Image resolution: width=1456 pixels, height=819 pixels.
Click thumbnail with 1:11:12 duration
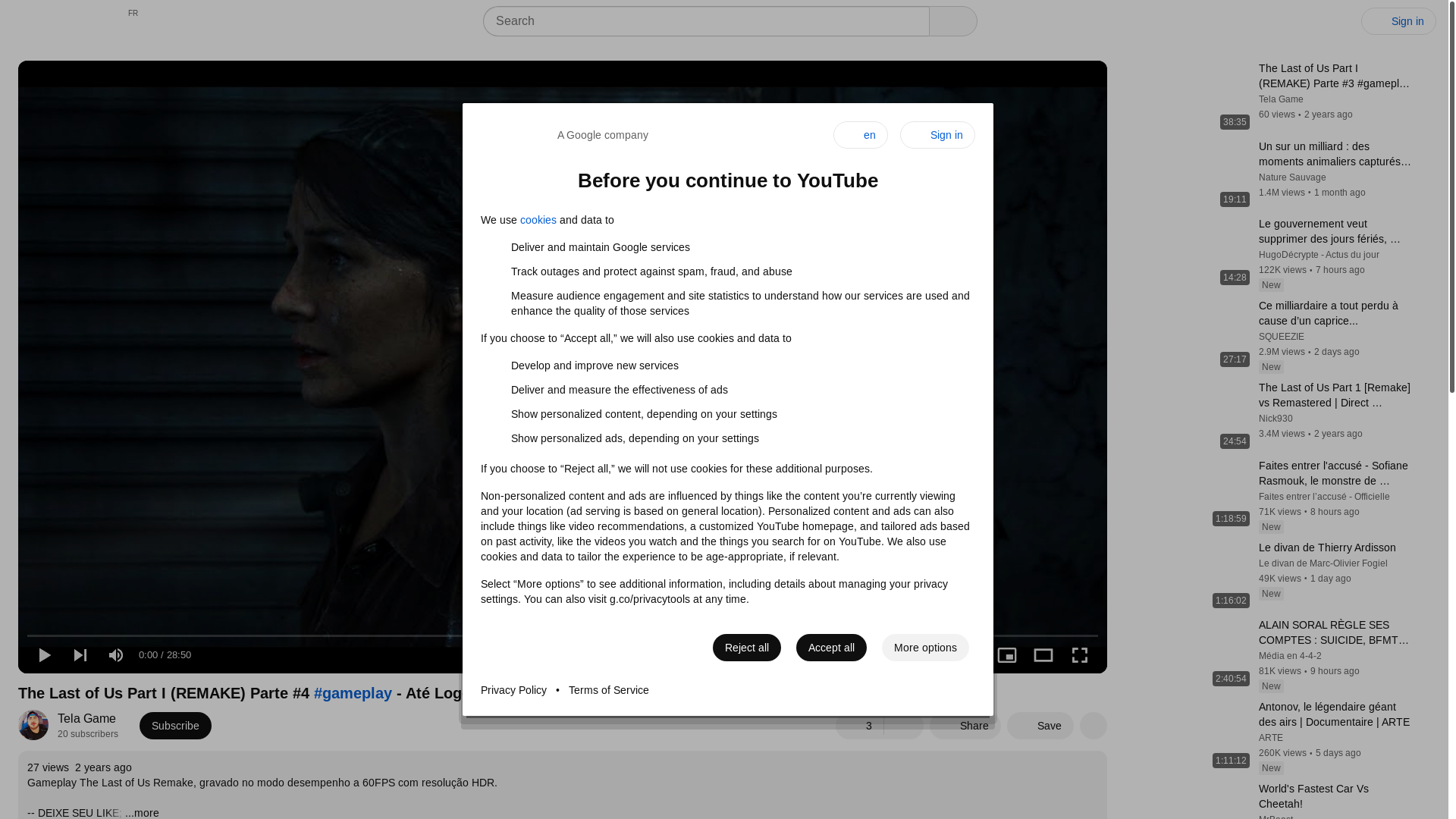coord(1188,735)
